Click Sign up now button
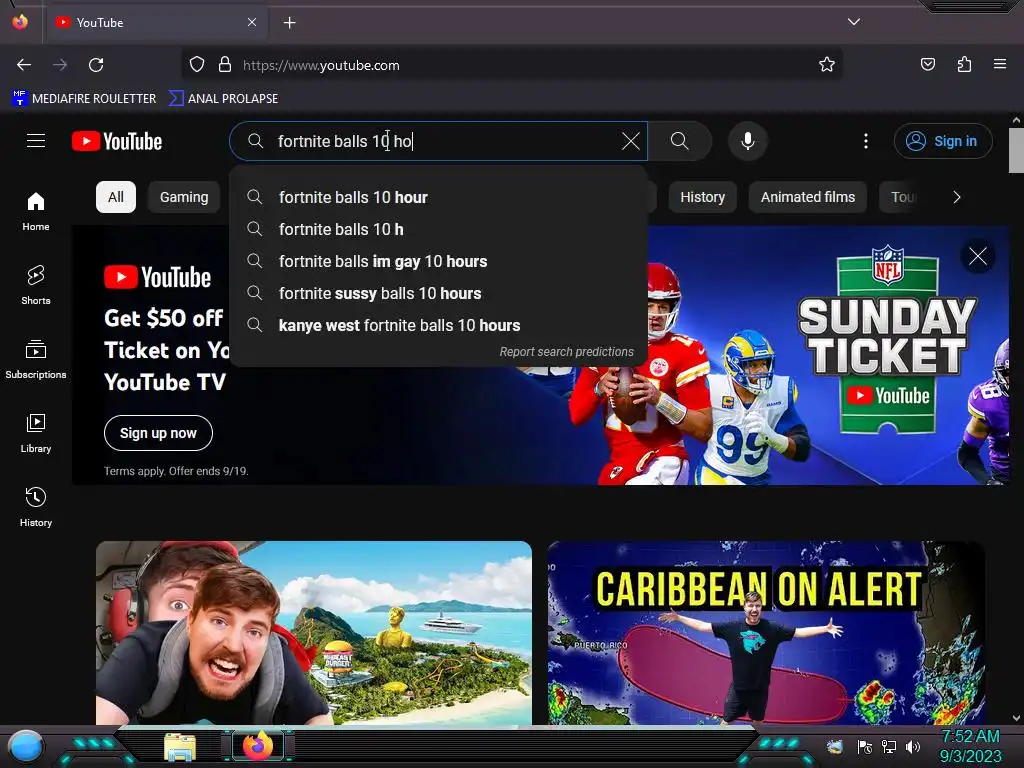This screenshot has height=768, width=1024. point(158,433)
